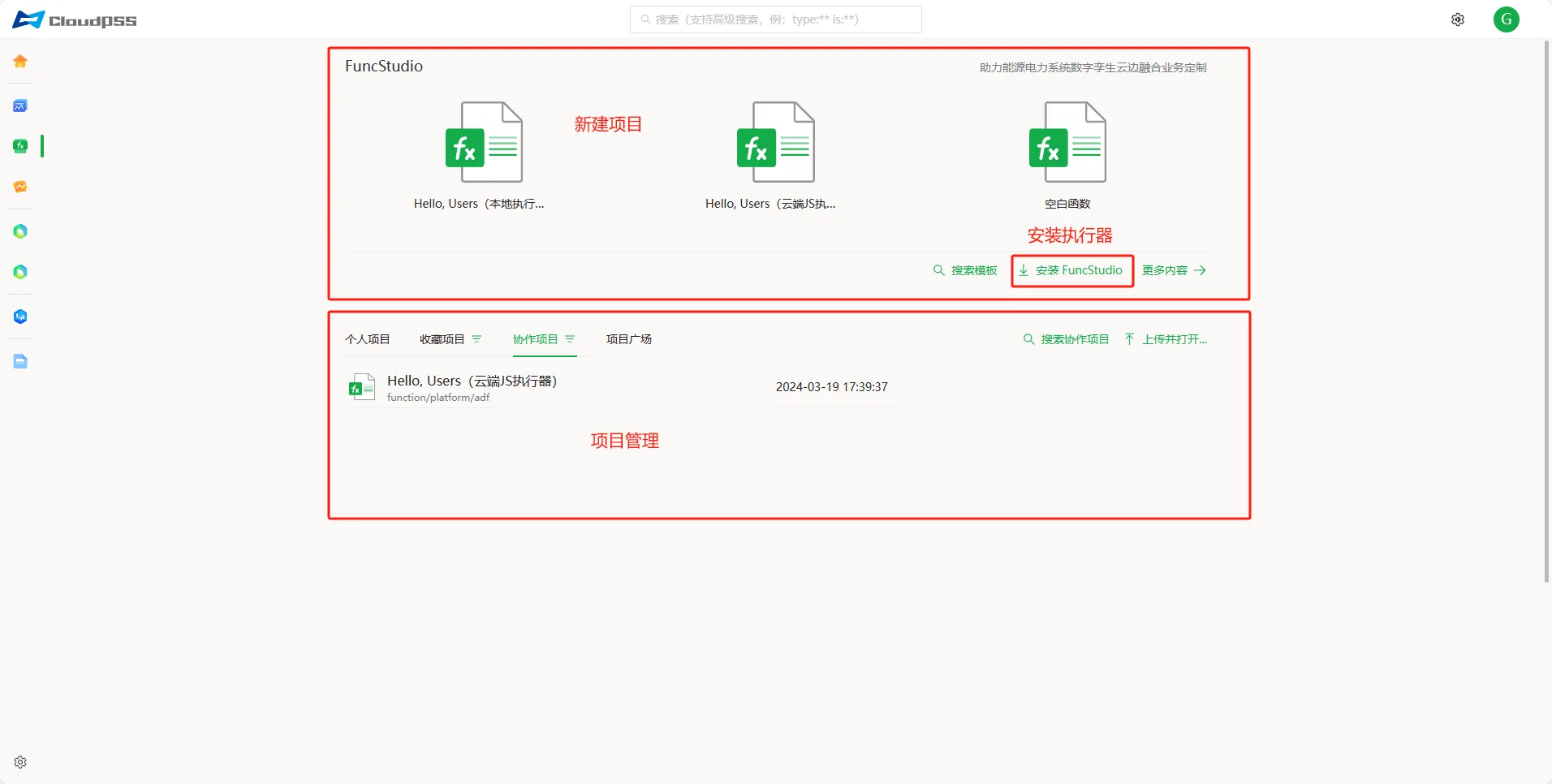Open the gear settings icon at sidebar bottom

pos(20,762)
